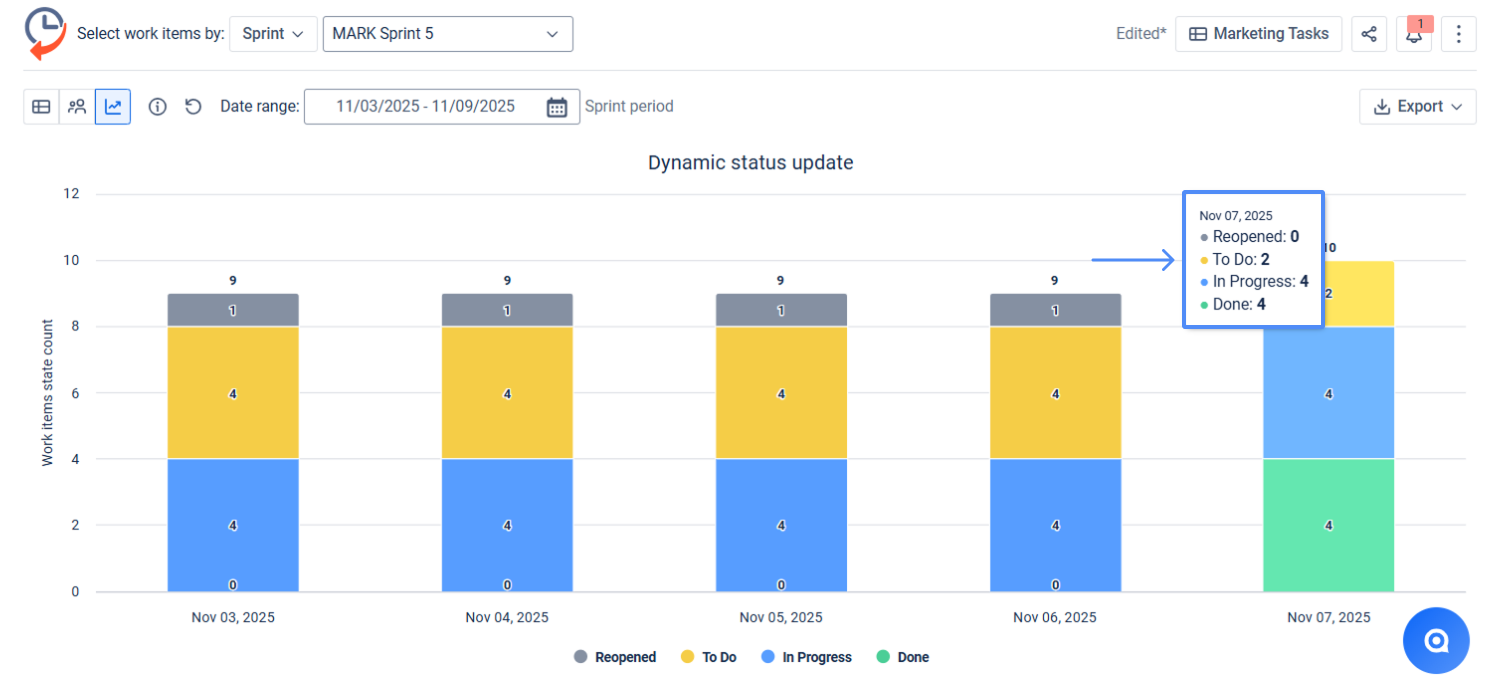Click the Marketing Tasks button
This screenshot has height=697, width=1487.
pos(1258,34)
